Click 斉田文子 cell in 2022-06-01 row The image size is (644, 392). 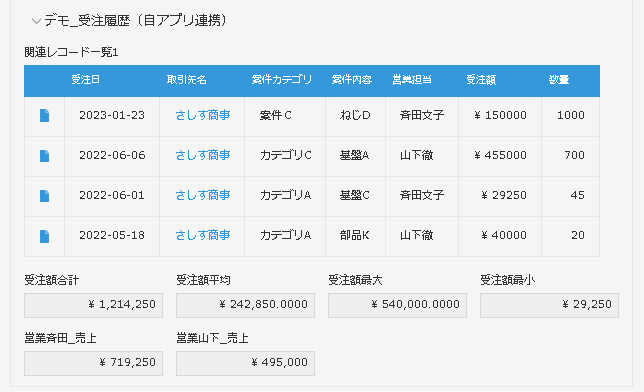422,195
